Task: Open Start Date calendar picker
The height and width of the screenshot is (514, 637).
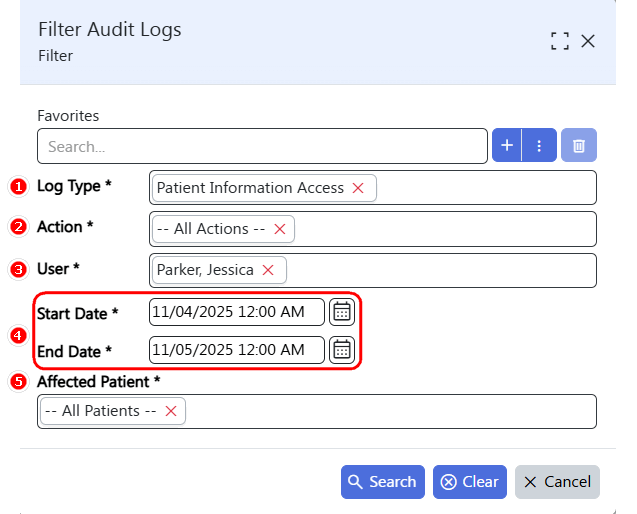Action: pyautogui.click(x=342, y=312)
